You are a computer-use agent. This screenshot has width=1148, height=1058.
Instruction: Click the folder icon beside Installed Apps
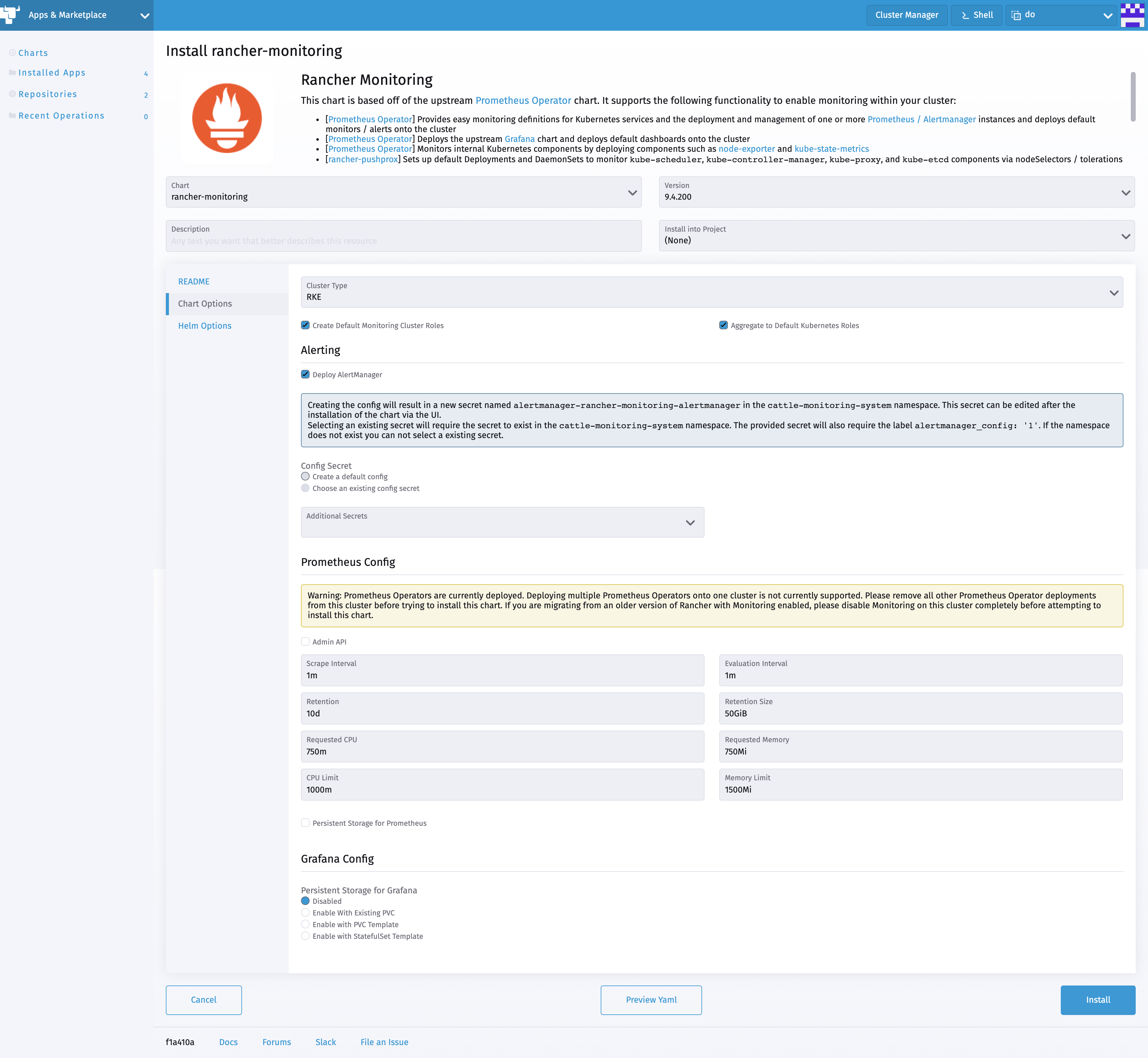[12, 72]
